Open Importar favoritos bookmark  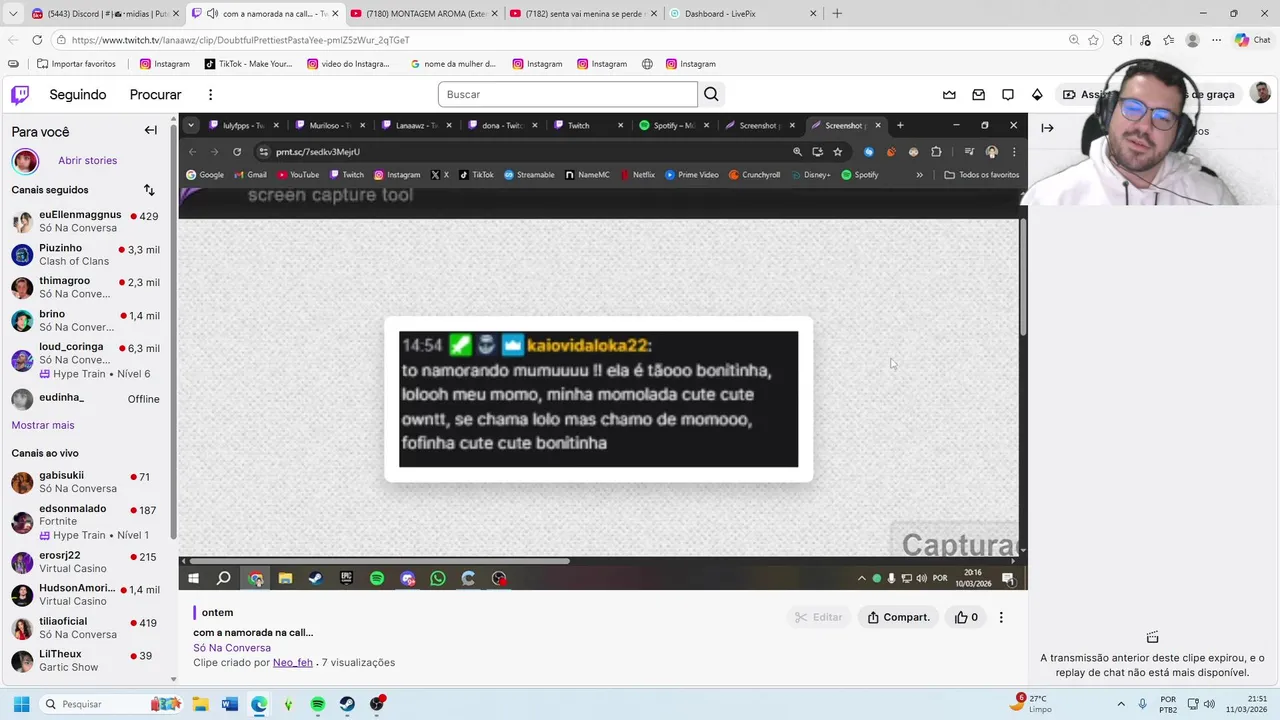[76, 64]
